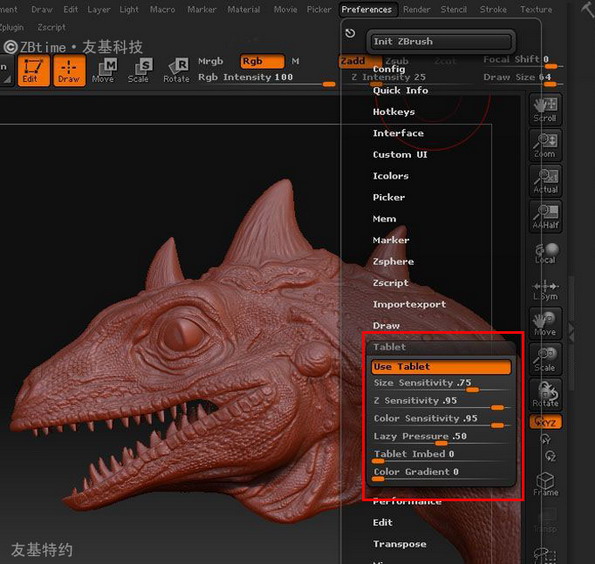Image resolution: width=595 pixels, height=564 pixels.
Task: Expand the Mem section
Action: [x=384, y=219]
